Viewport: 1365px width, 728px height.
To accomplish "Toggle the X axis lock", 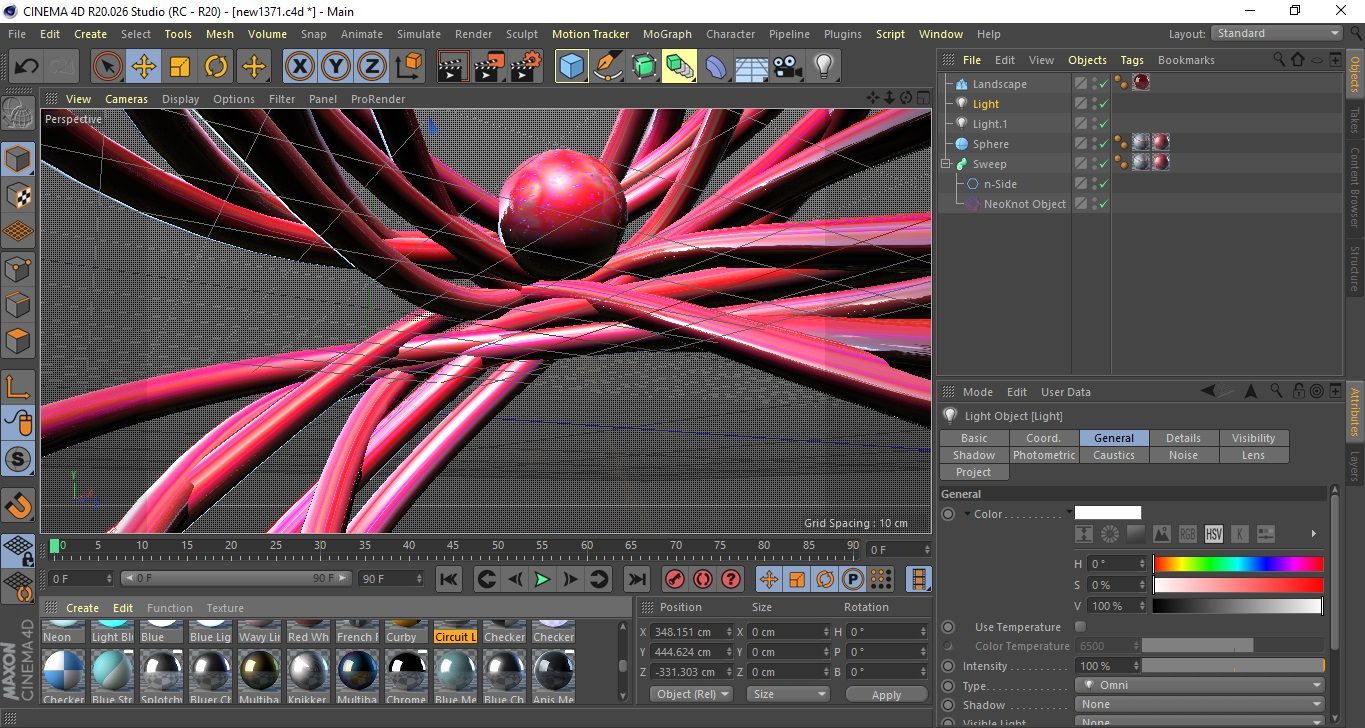I will click(x=299, y=67).
